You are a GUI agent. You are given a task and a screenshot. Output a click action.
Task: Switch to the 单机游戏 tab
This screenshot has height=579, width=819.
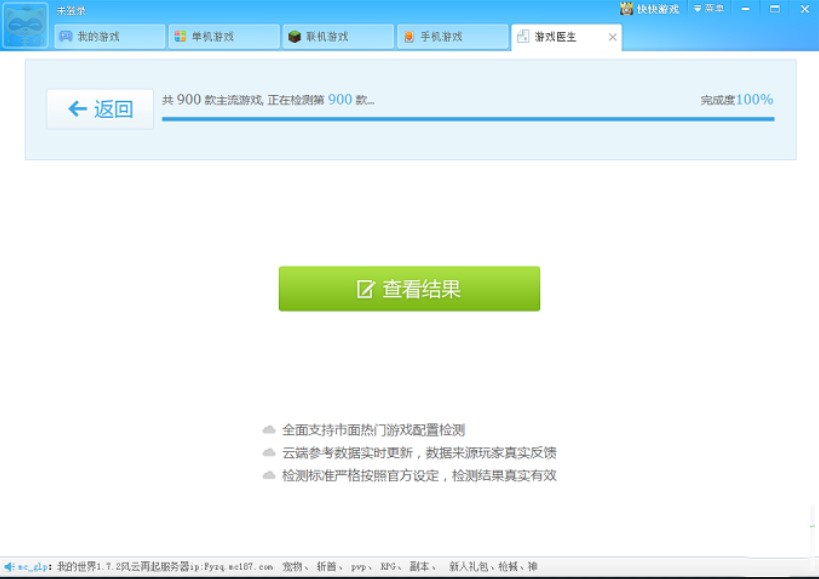[x=224, y=37]
